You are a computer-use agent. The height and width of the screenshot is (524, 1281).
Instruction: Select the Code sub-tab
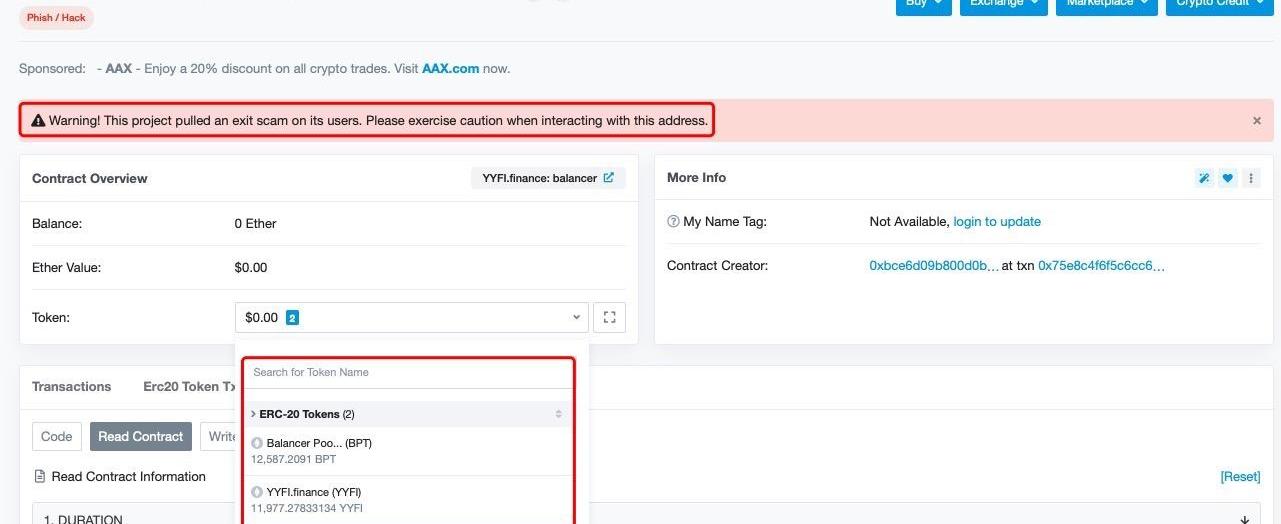(57, 437)
